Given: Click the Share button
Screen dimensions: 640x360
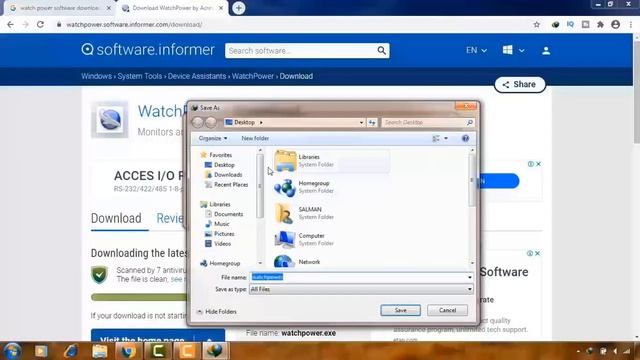Looking at the screenshot, I should (x=520, y=84).
